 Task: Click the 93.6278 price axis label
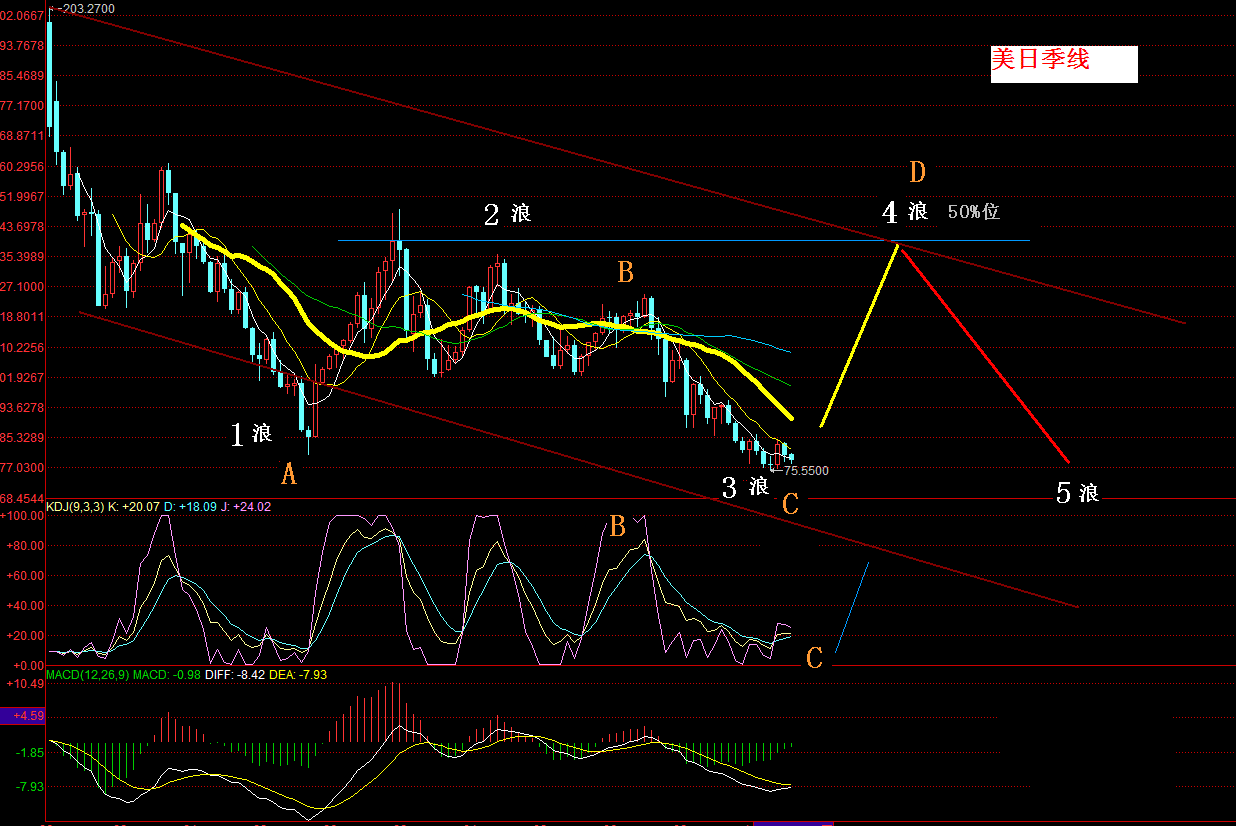tap(22, 408)
